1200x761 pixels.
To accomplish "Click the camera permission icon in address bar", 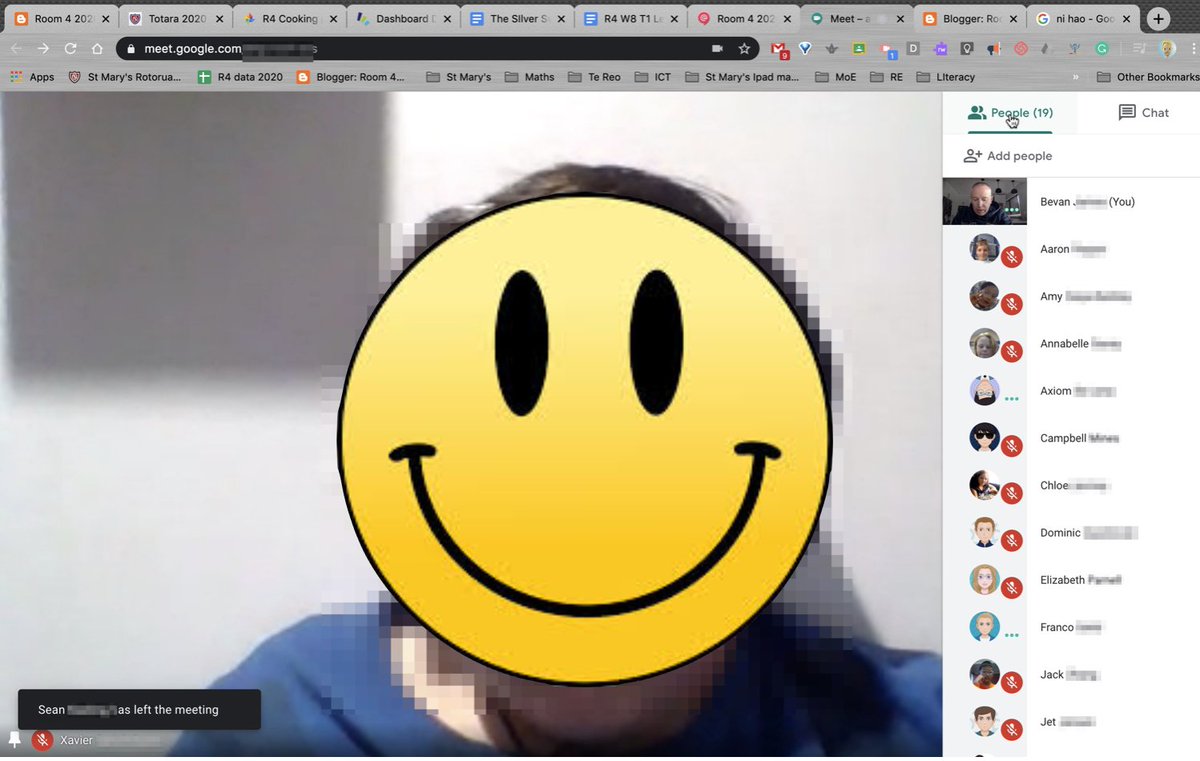I will click(717, 48).
